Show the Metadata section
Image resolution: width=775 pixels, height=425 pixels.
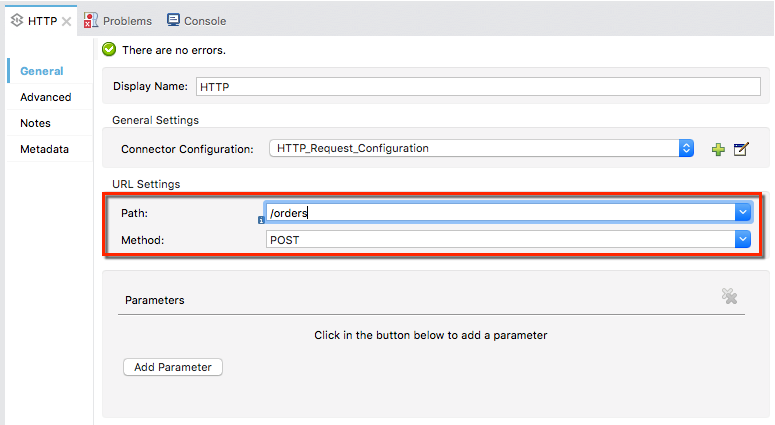(x=44, y=149)
